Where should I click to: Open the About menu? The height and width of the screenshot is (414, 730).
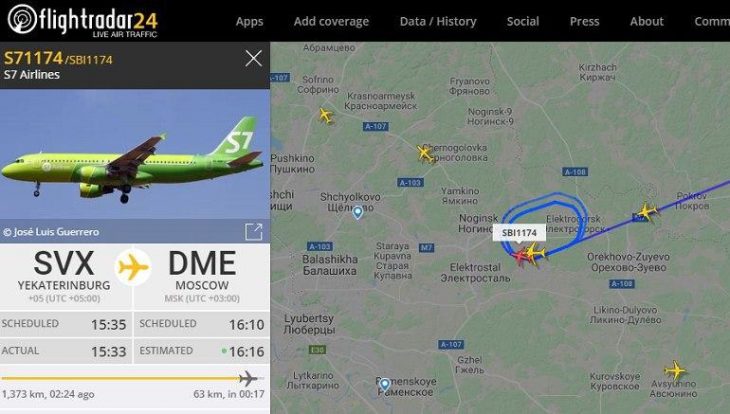tap(647, 21)
